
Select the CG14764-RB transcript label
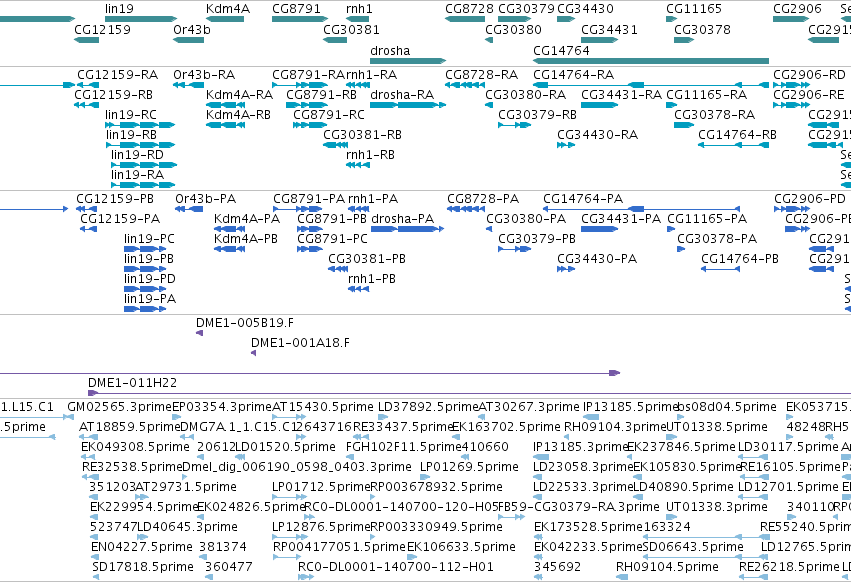pos(737,135)
